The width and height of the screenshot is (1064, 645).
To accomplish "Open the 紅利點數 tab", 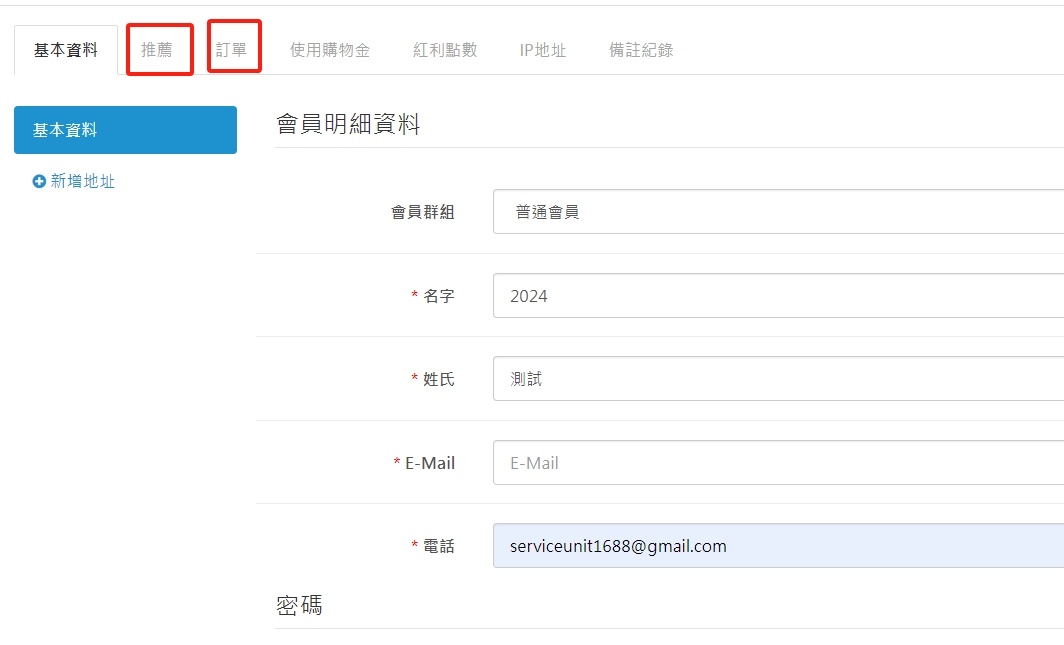I will tap(445, 50).
